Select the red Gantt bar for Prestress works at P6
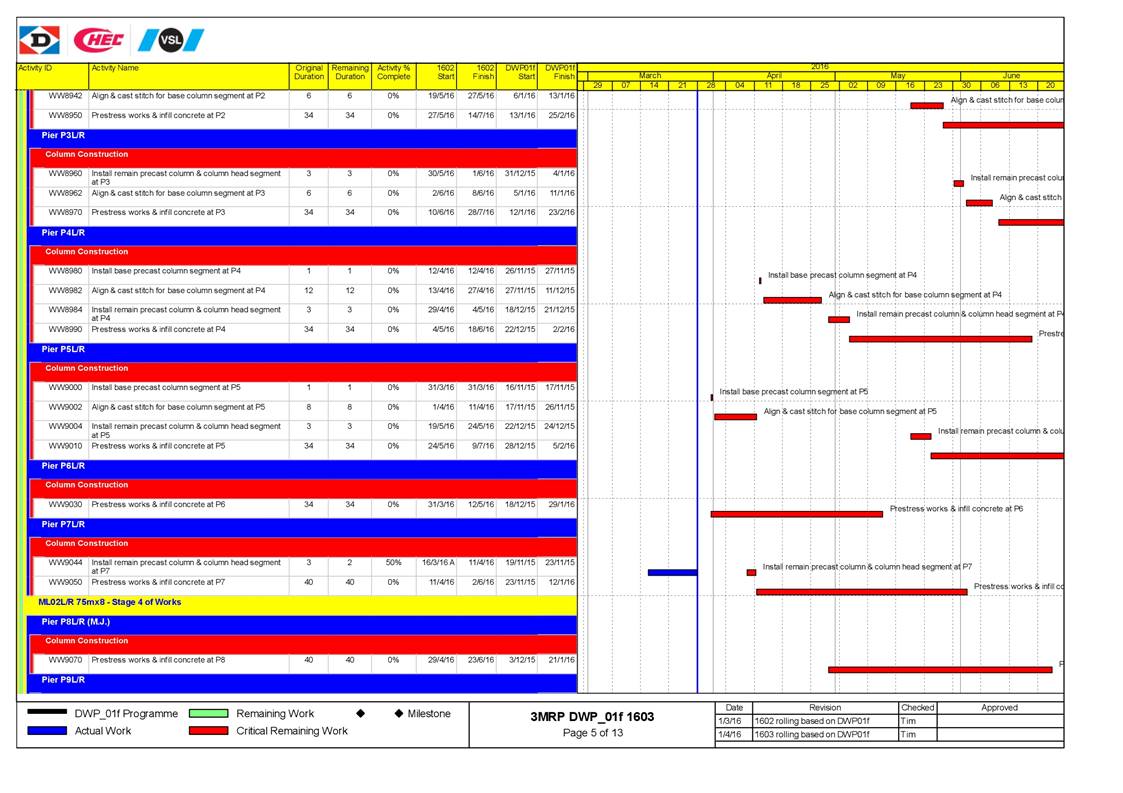 [796, 514]
